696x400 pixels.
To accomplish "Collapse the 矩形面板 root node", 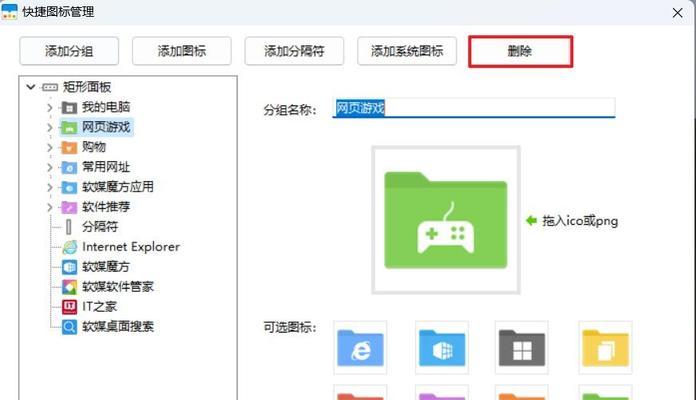I will coord(31,87).
